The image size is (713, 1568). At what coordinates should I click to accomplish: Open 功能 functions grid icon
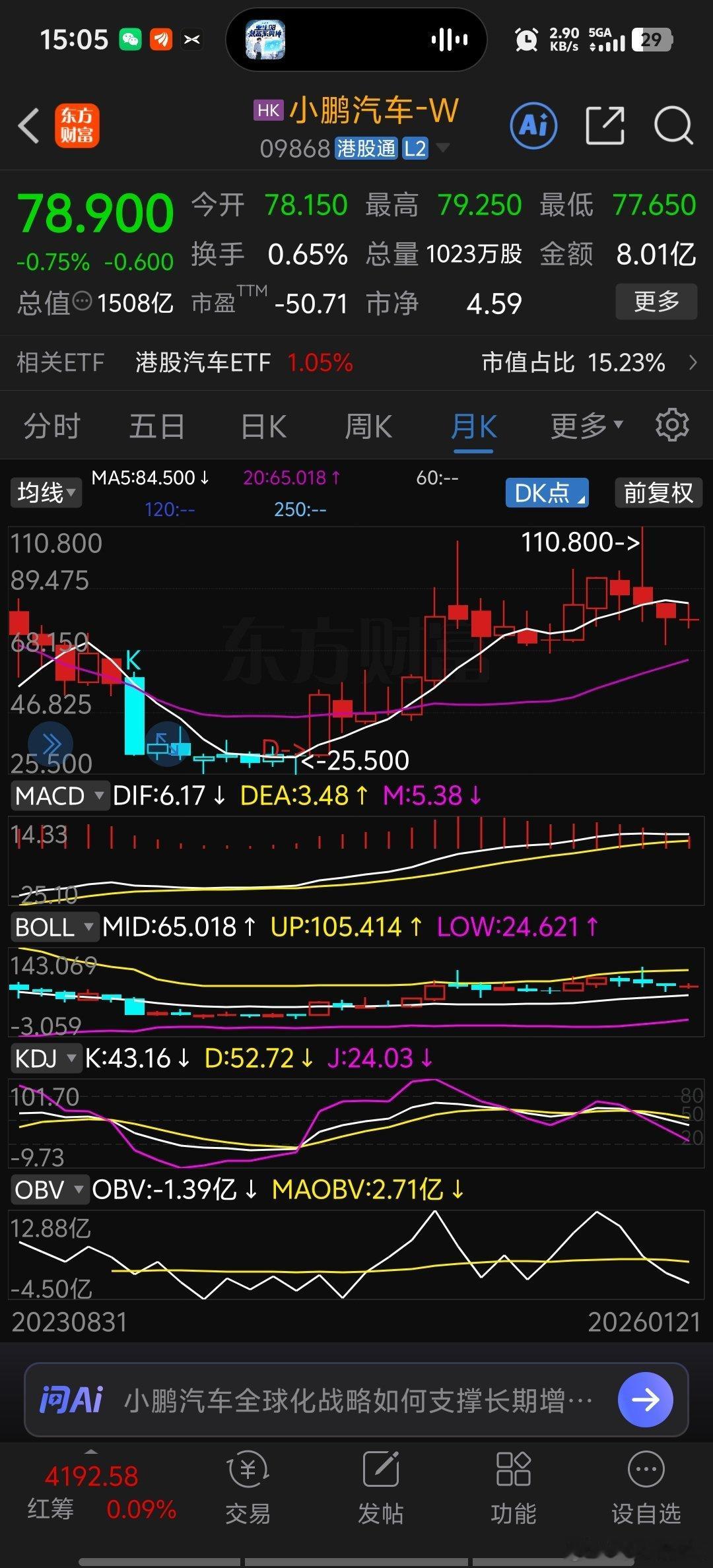pos(513,1470)
